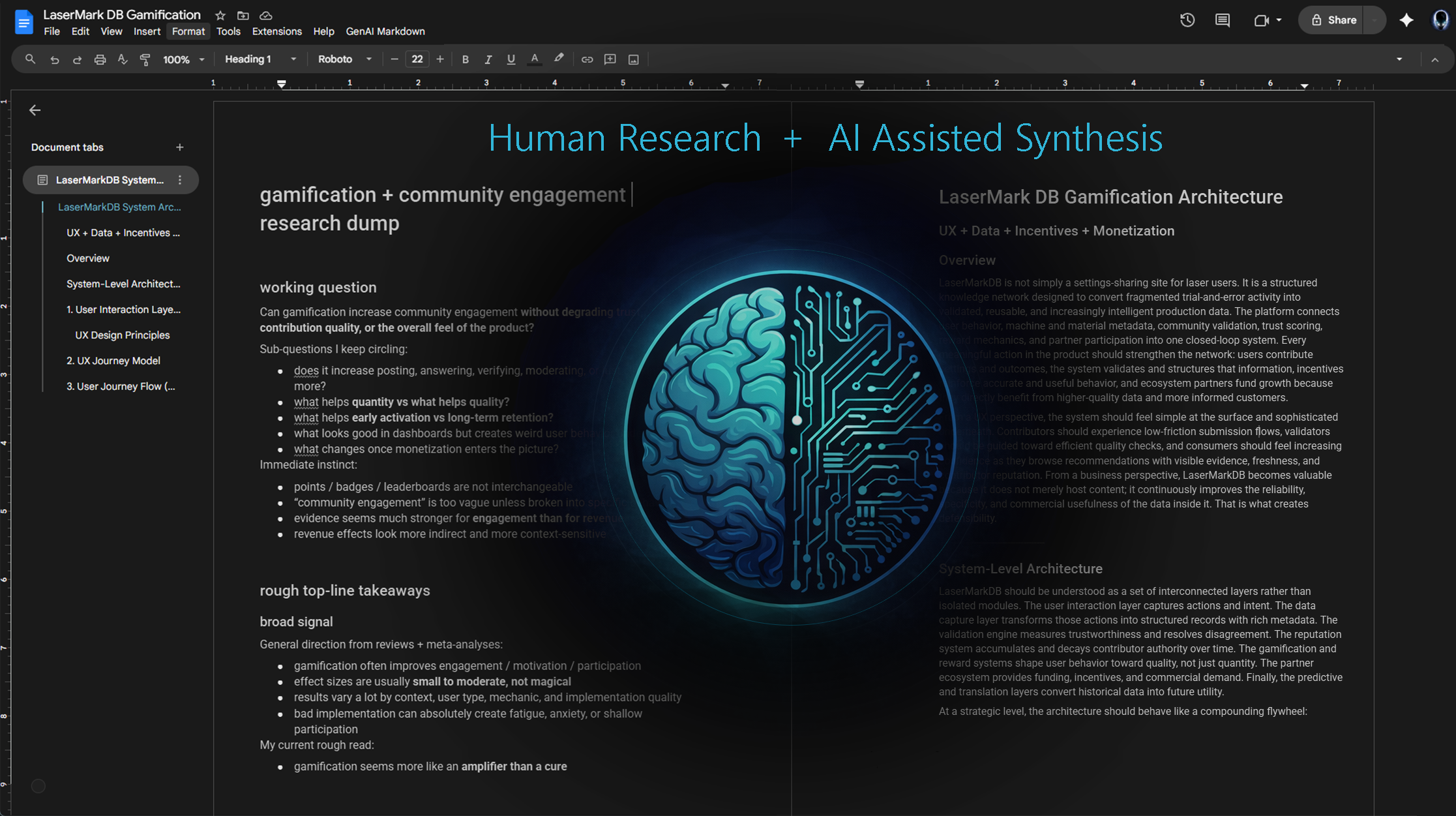Open the GenAI Markdown menu
This screenshot has width=1456, height=816.
click(x=385, y=31)
